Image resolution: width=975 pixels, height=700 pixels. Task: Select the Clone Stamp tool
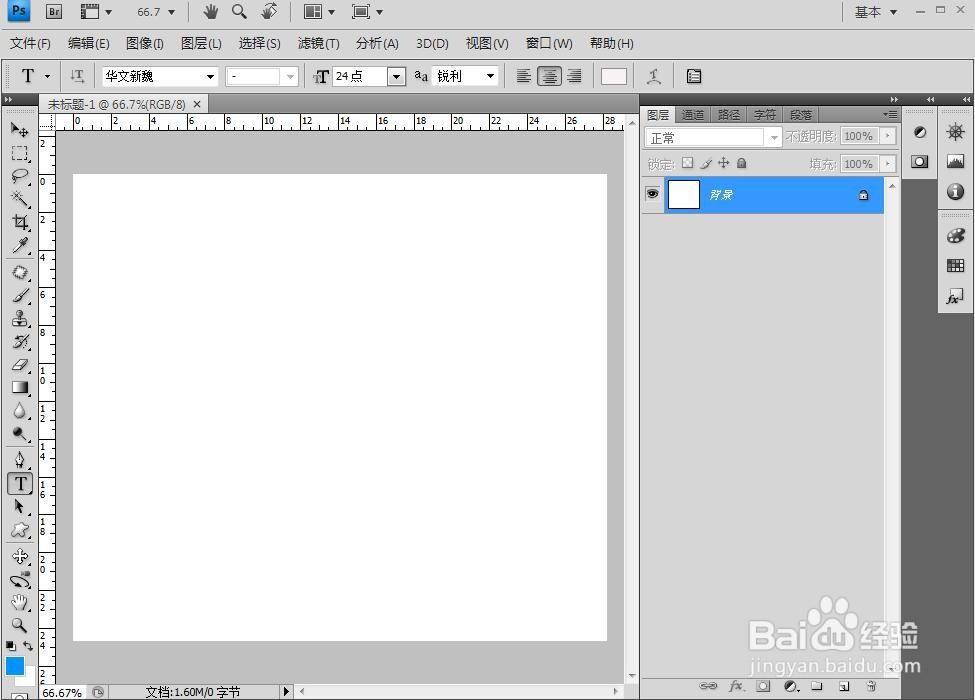[x=20, y=318]
